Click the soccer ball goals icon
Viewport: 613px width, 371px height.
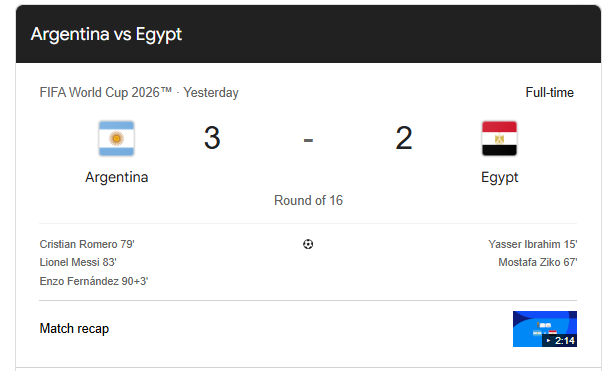point(308,244)
